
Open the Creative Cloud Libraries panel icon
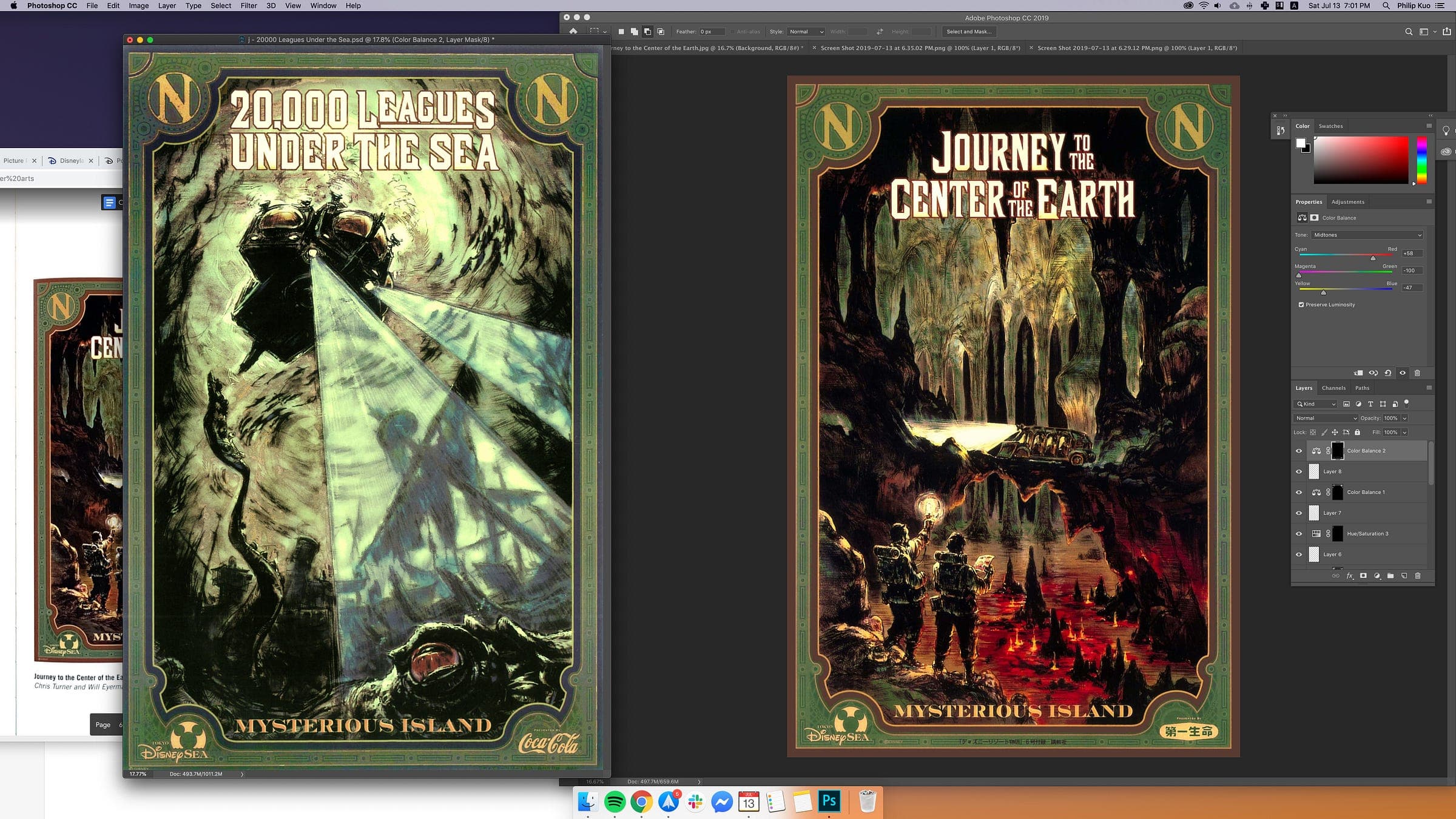1446,152
